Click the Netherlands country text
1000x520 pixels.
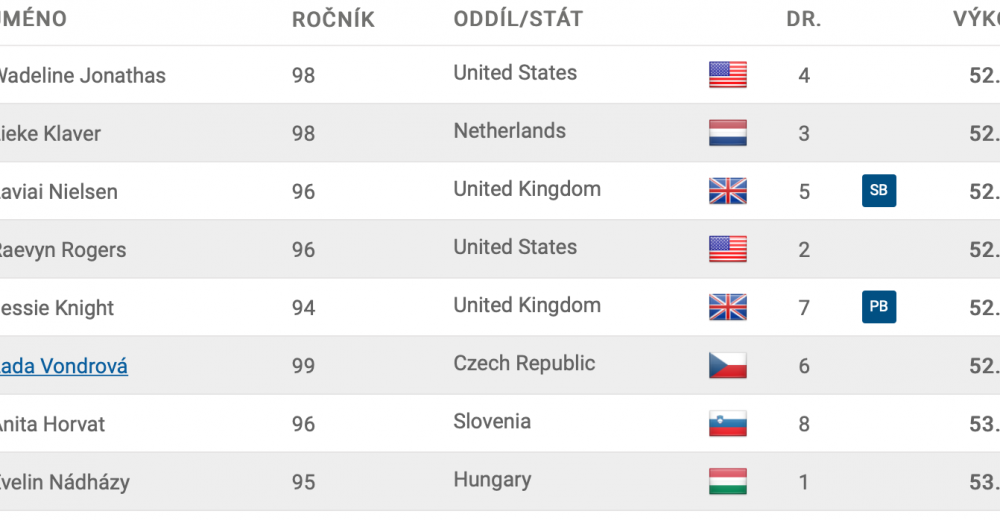[510, 131]
